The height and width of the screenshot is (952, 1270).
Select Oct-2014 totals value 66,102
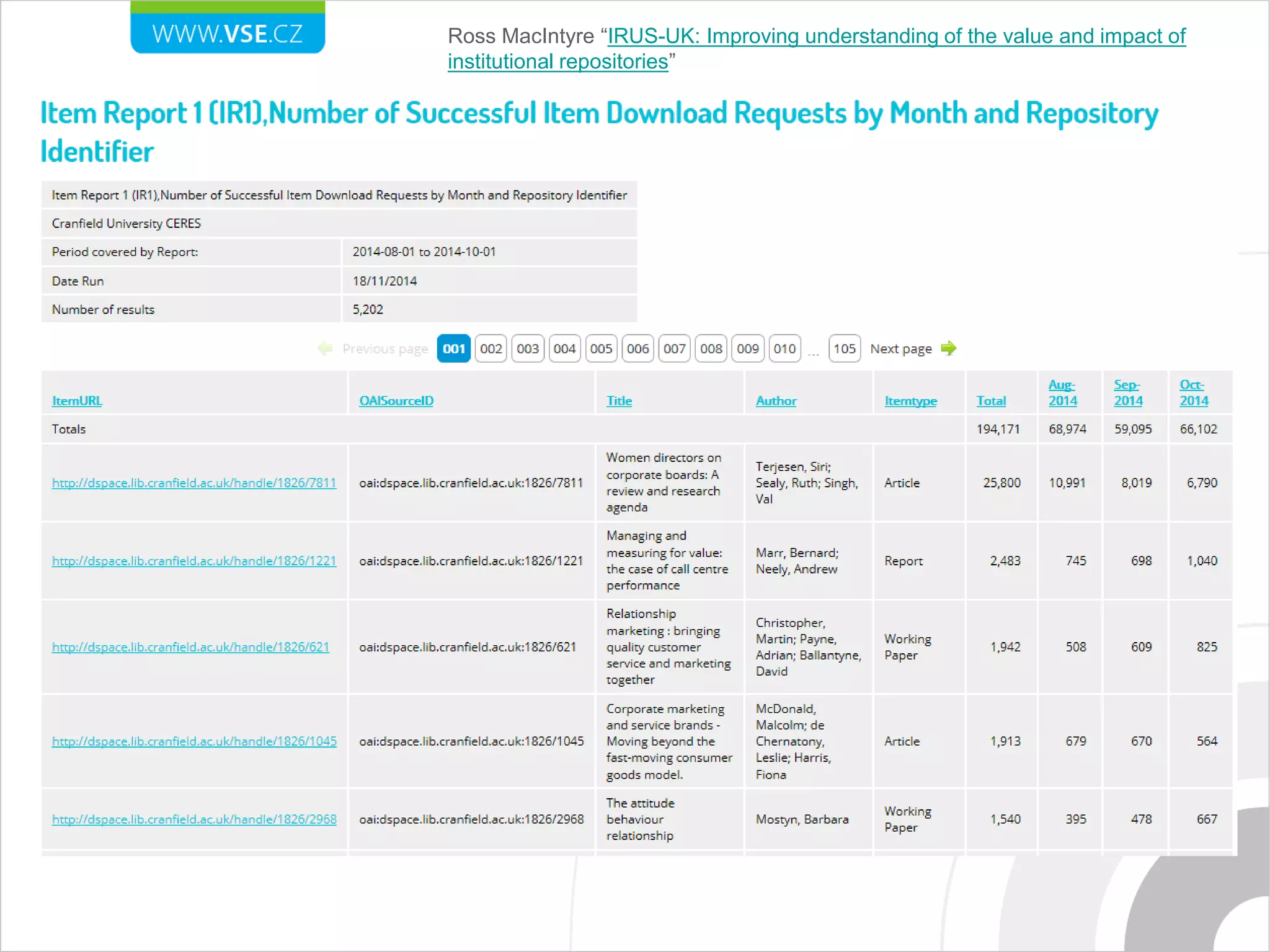coord(1198,429)
